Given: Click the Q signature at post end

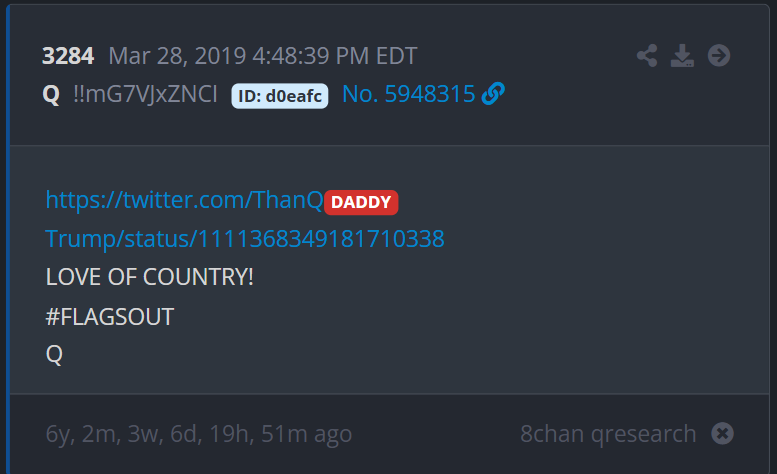Looking at the screenshot, I should click(54, 355).
